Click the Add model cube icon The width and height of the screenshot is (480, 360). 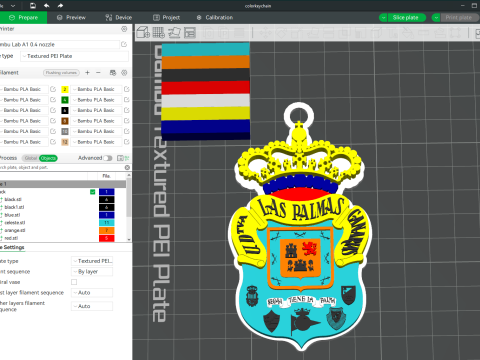[x=143, y=32]
